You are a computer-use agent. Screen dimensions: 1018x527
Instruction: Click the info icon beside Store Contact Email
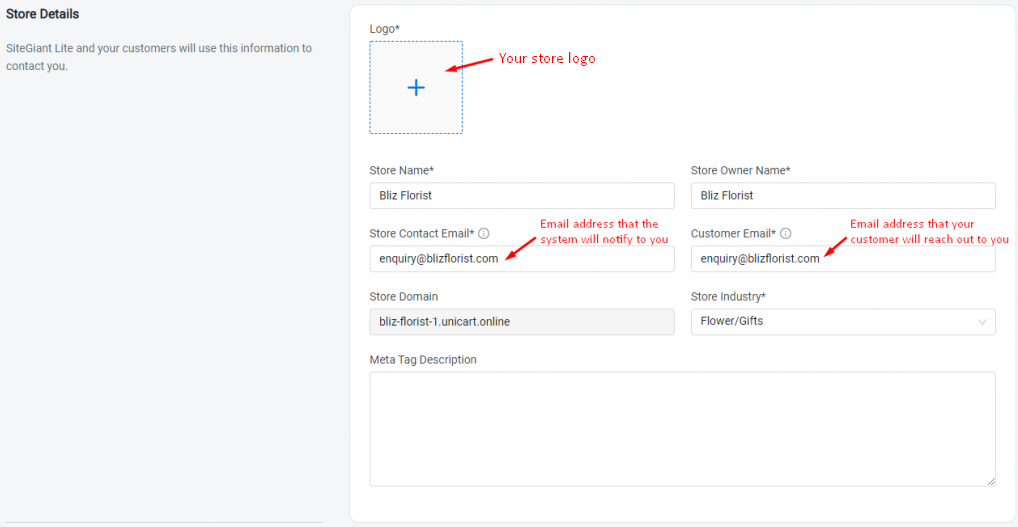(484, 233)
